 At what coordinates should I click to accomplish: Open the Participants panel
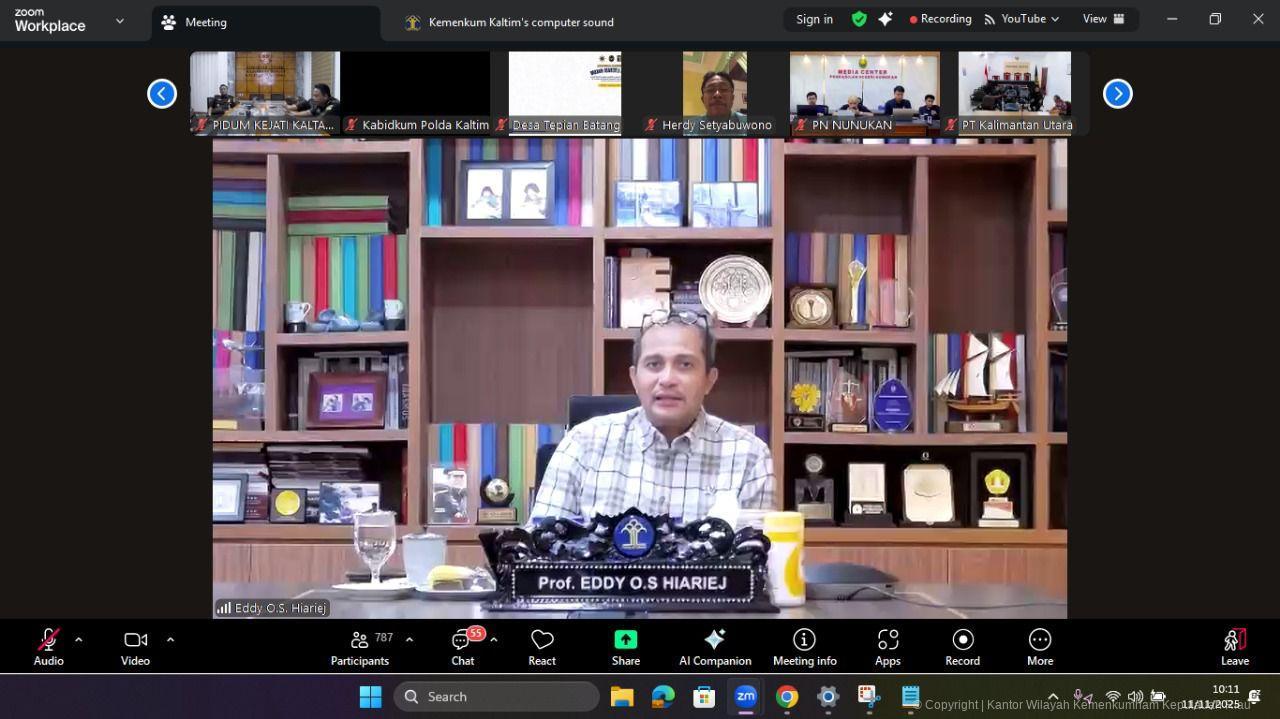[360, 647]
